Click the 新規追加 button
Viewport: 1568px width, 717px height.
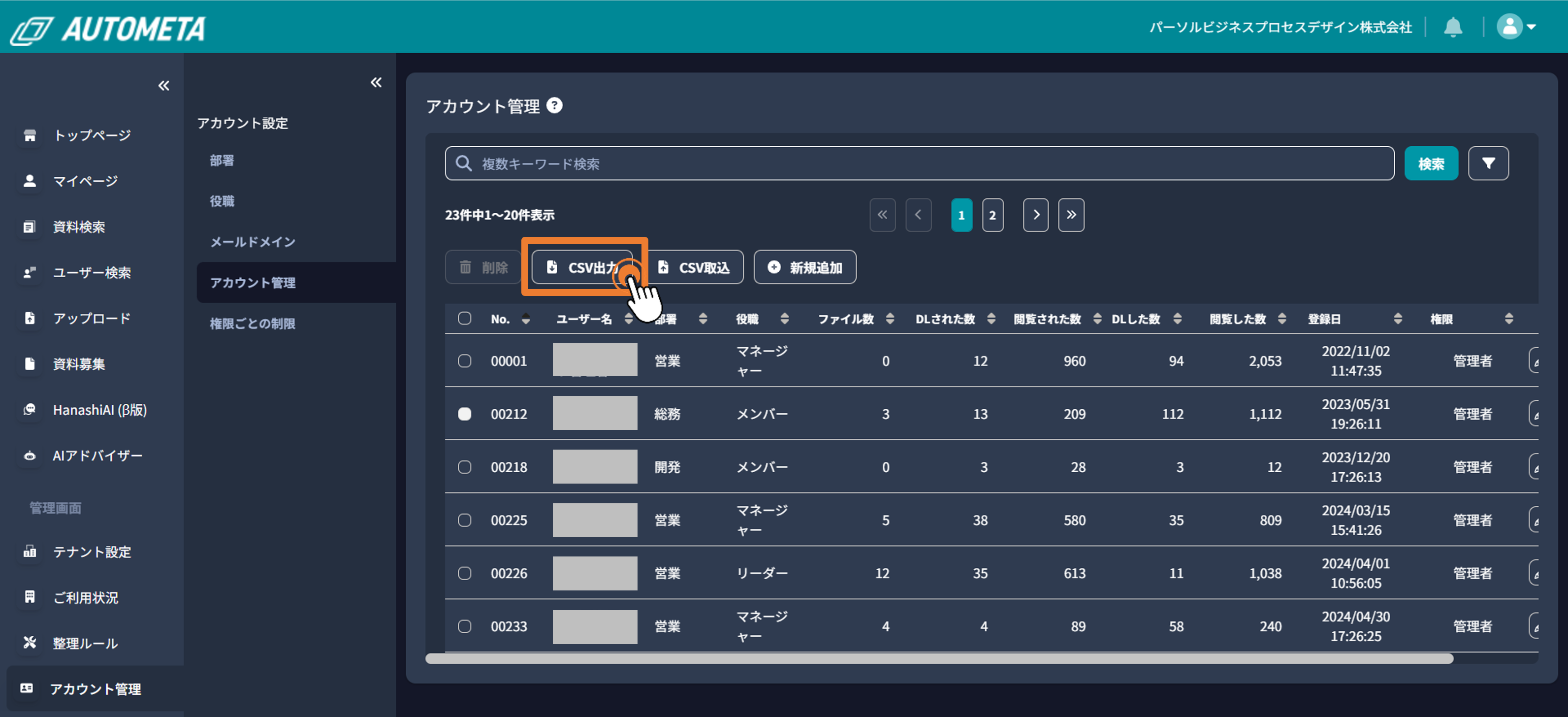coord(805,267)
